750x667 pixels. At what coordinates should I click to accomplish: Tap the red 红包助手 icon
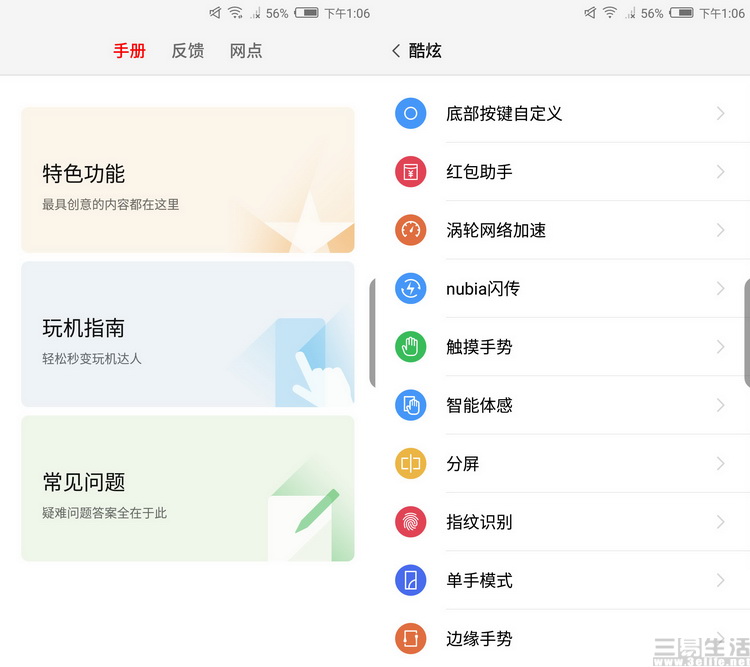411,172
